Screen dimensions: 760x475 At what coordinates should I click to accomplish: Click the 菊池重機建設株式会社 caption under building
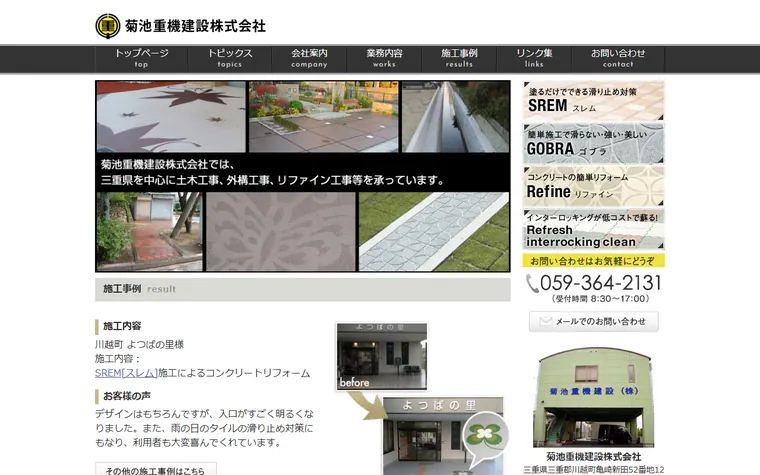[x=594, y=457]
